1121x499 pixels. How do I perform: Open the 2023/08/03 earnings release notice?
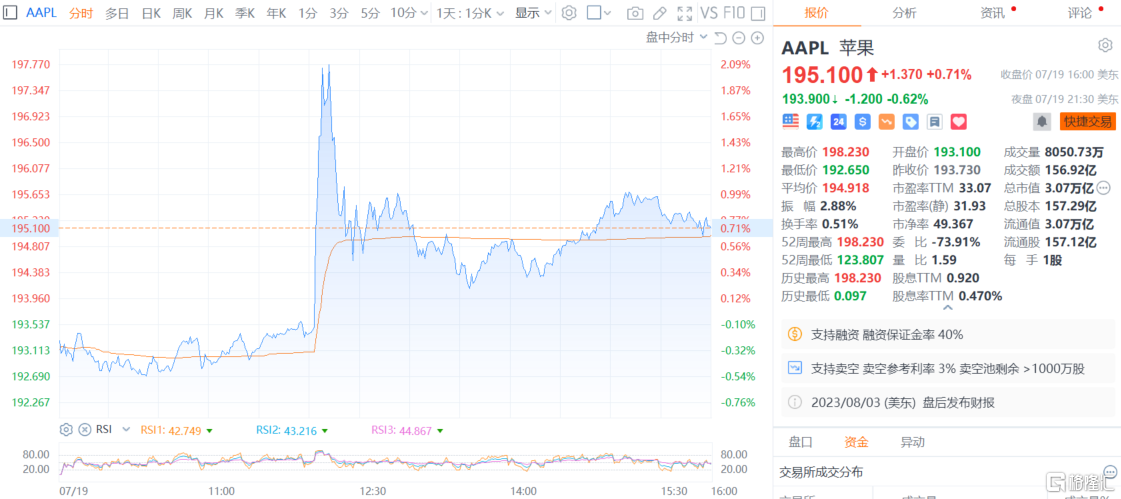point(948,402)
